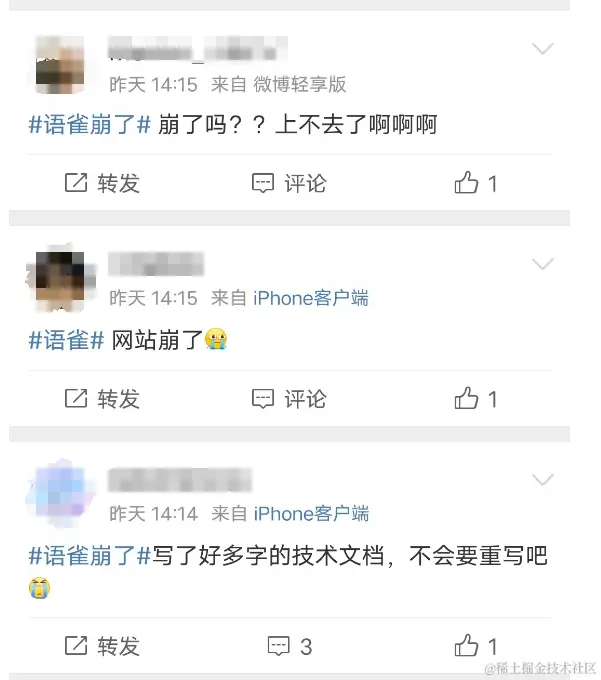This screenshot has height=680, width=601.
Task: Click repost icon on second post
Action: click(x=76, y=398)
